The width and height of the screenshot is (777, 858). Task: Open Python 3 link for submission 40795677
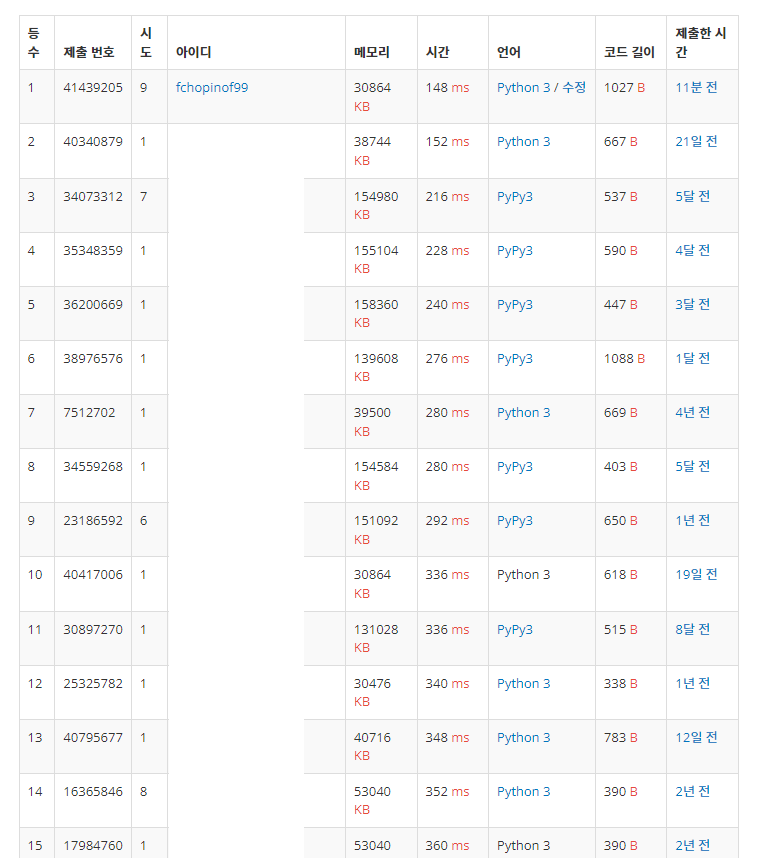[523, 738]
